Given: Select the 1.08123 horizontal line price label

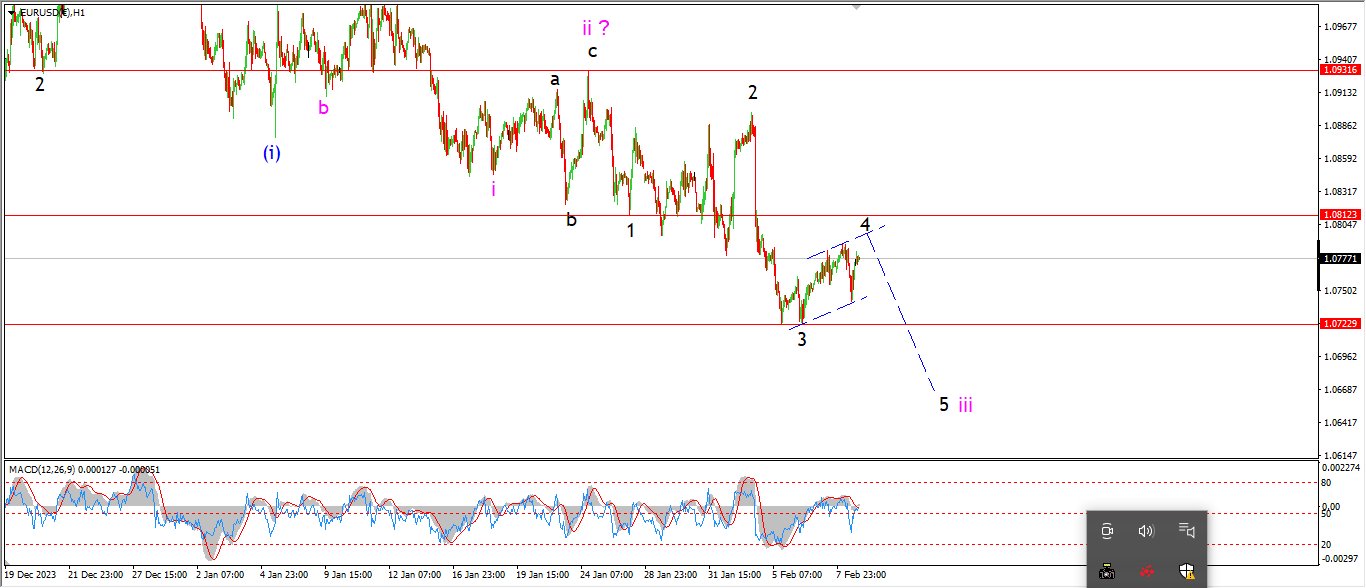Looking at the screenshot, I should click(1340, 215).
